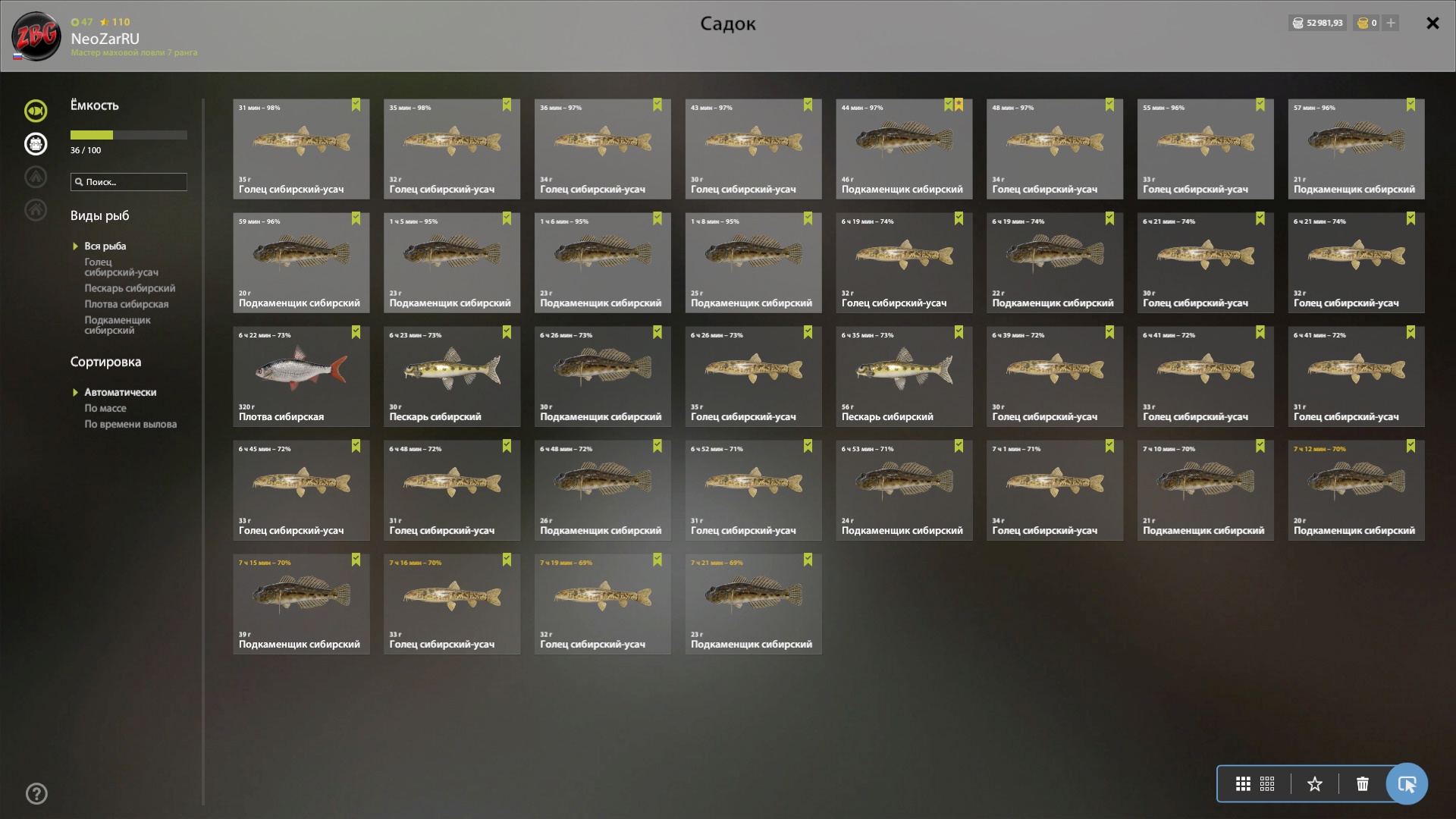Click the Ёмкость capacity progress bar
The image size is (1456, 819).
[129, 135]
